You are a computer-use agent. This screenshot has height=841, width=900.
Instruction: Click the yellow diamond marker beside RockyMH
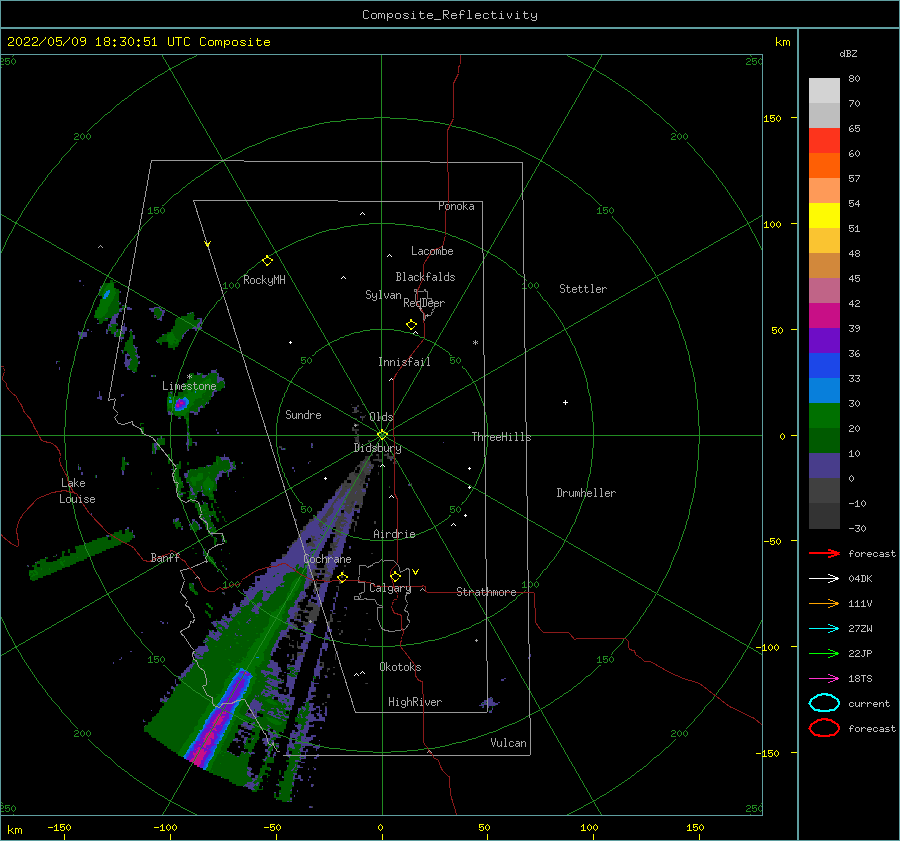coord(267,261)
